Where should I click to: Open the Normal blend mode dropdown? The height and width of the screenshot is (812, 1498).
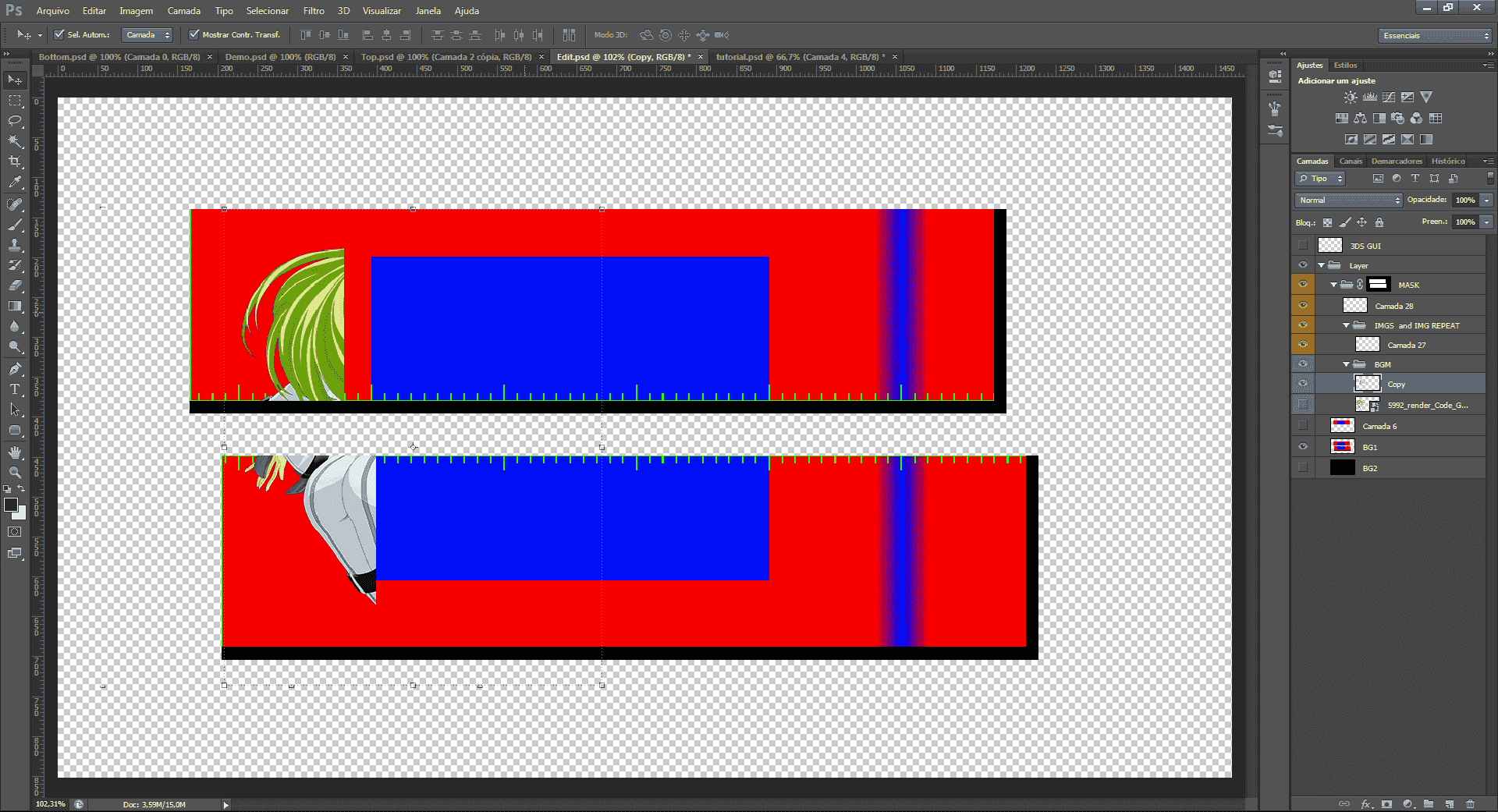(1349, 200)
